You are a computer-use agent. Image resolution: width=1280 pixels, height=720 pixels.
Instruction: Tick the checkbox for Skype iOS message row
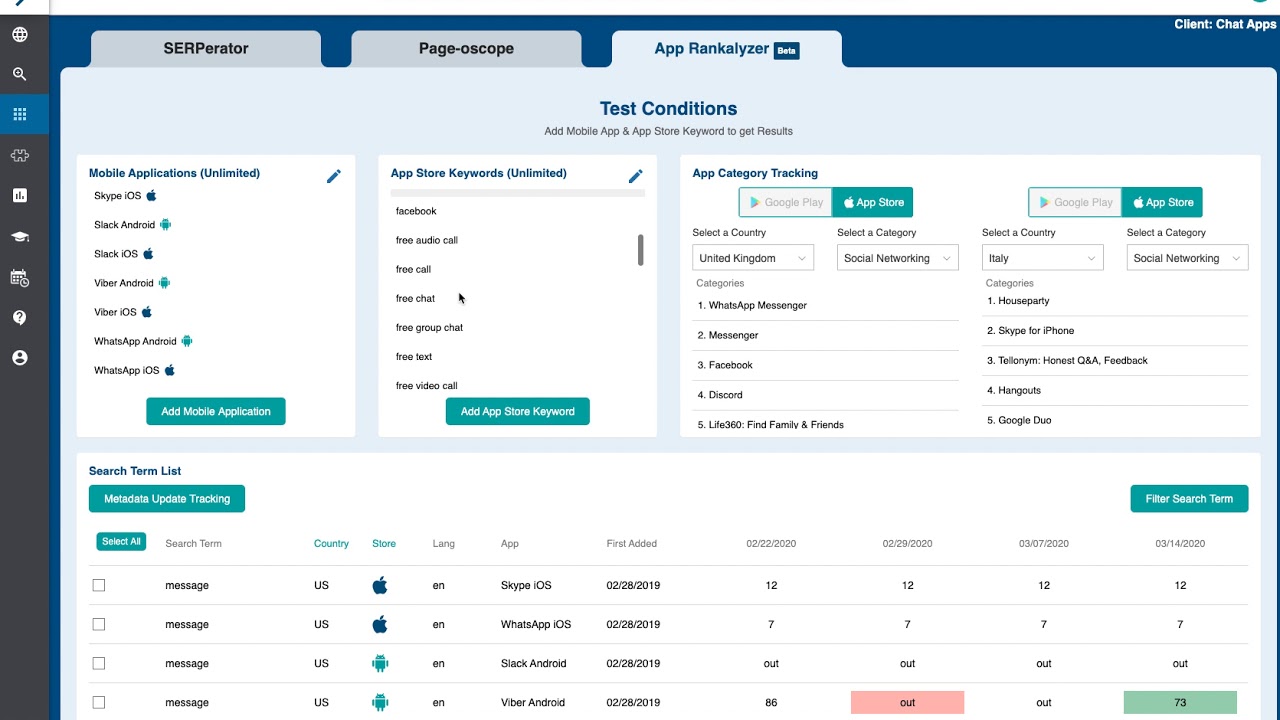tap(99, 585)
